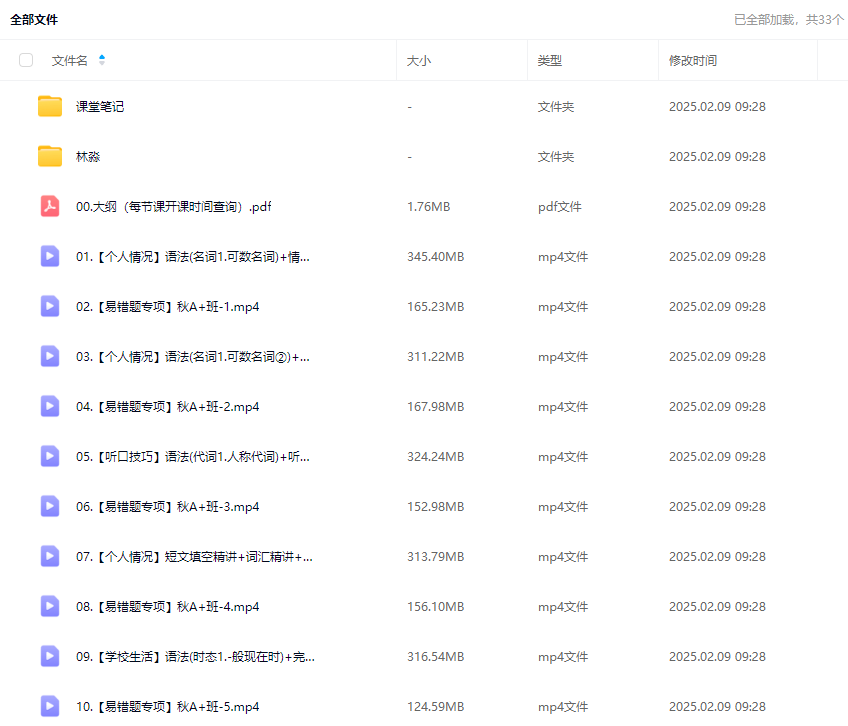Click video icon of 10.【易错题专项】file
This screenshot has height=726, width=848.
[x=50, y=706]
